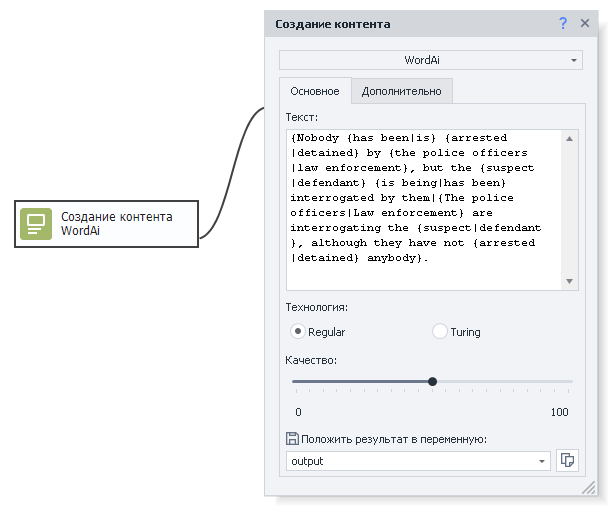Click the resize grip at dialog corner

[588, 487]
